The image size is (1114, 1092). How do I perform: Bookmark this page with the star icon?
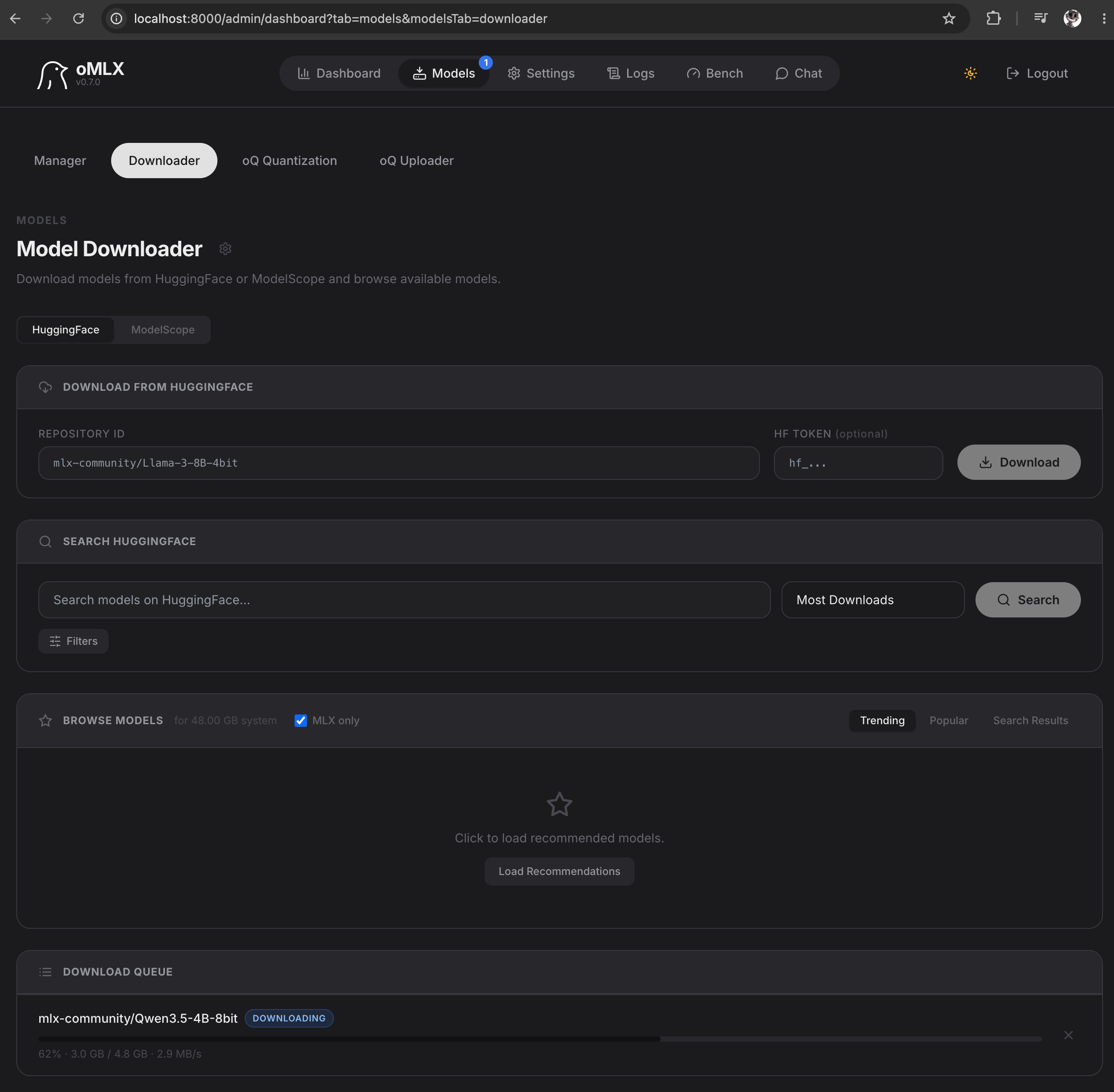pyautogui.click(x=949, y=19)
